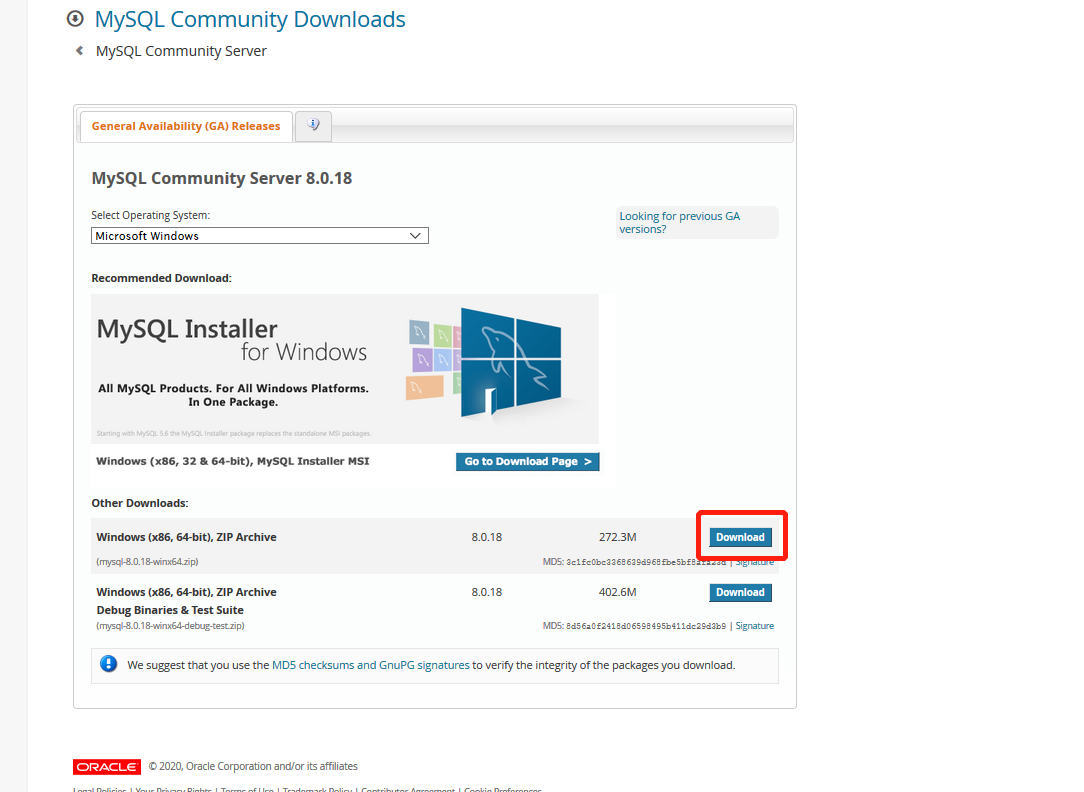Click Go to Download Page button
The image size is (1084, 792).
(x=527, y=462)
